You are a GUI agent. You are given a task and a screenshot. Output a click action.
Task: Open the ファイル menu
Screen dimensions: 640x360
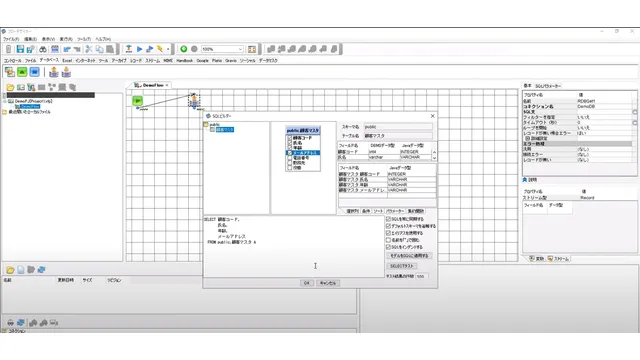[11, 39]
